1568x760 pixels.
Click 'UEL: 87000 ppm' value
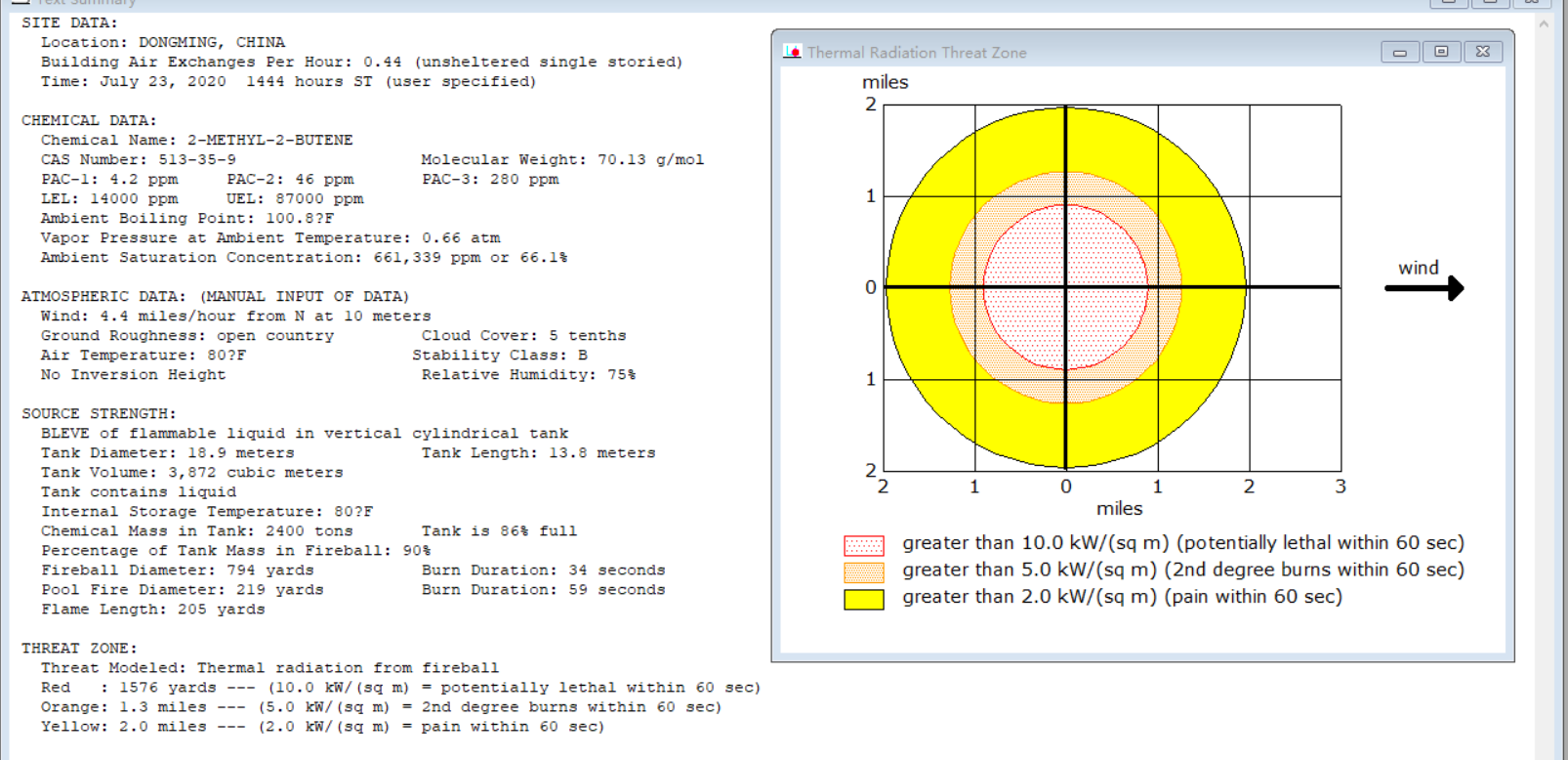[295, 198]
